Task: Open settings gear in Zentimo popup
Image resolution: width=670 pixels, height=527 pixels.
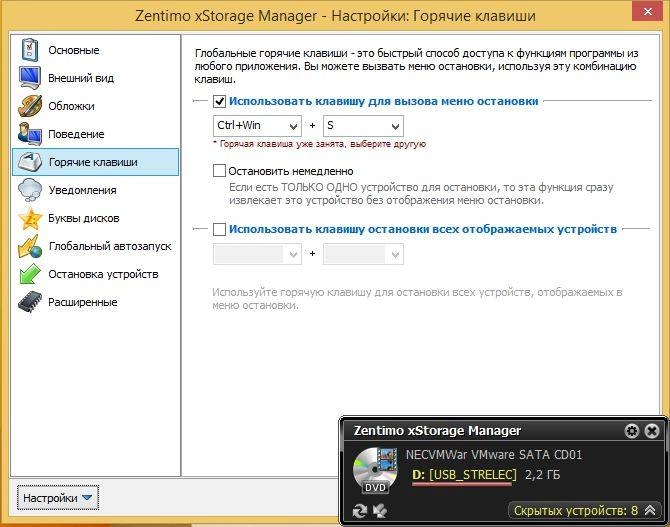Action: [x=632, y=431]
